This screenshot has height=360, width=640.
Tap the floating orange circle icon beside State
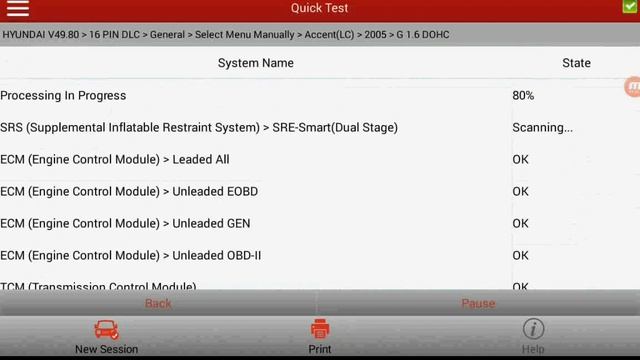click(x=632, y=87)
